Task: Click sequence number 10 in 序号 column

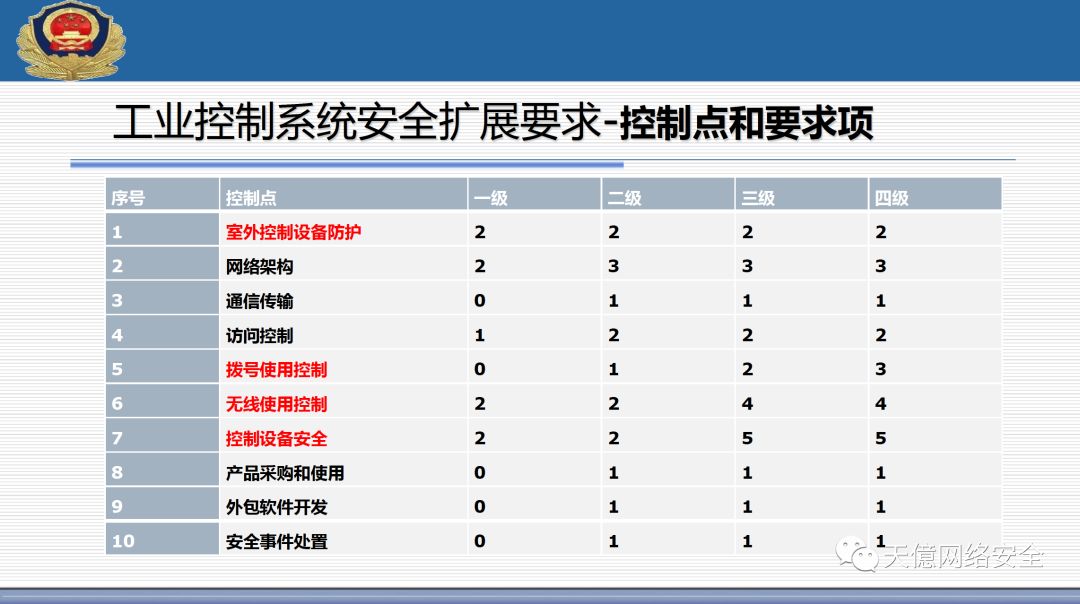Action: [123, 541]
